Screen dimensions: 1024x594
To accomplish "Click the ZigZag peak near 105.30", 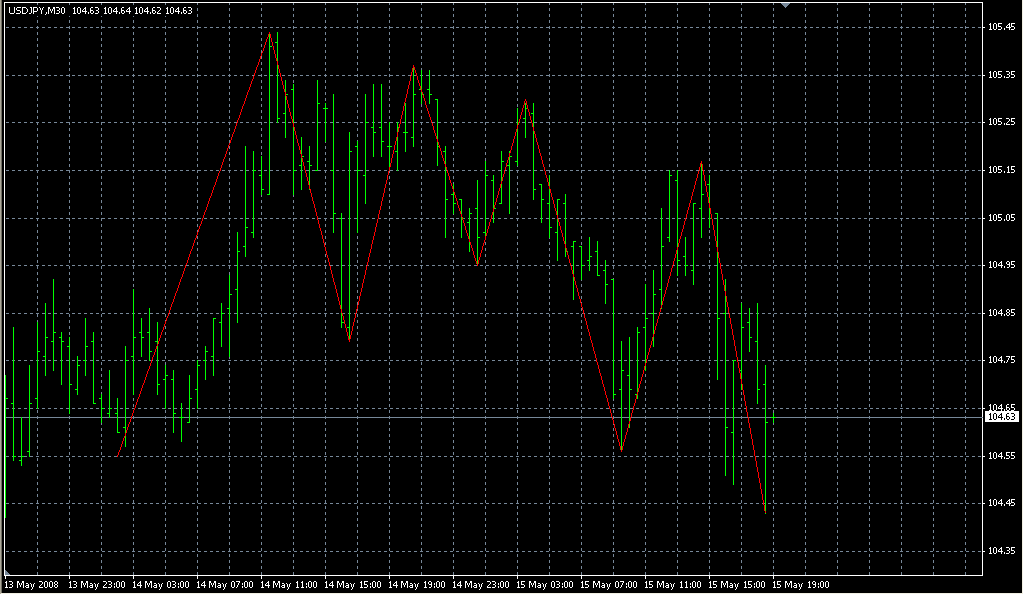I will [x=525, y=101].
